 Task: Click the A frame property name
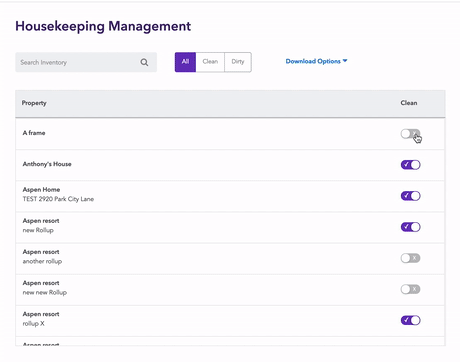pos(34,133)
